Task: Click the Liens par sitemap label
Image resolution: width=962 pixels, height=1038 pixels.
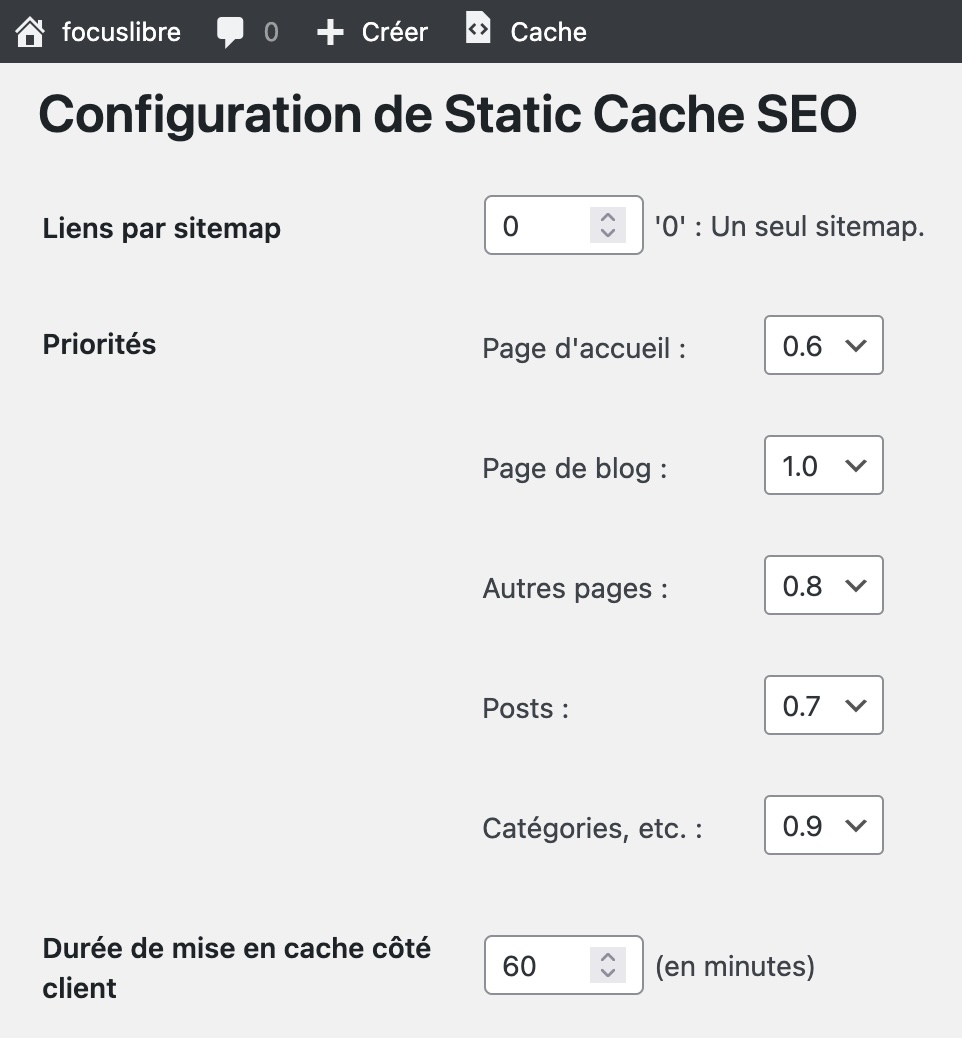Action: tap(162, 228)
